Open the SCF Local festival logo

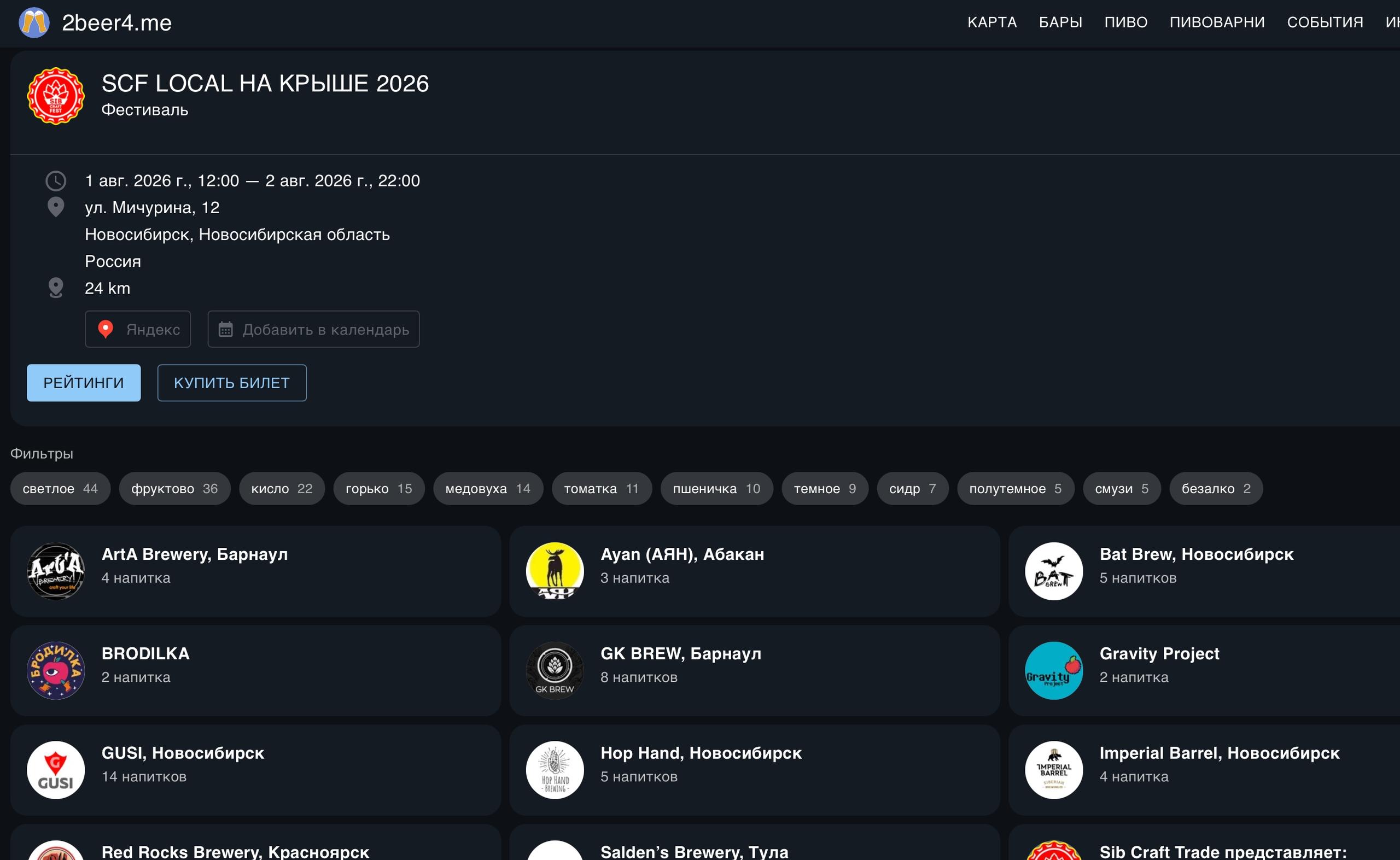[x=56, y=96]
